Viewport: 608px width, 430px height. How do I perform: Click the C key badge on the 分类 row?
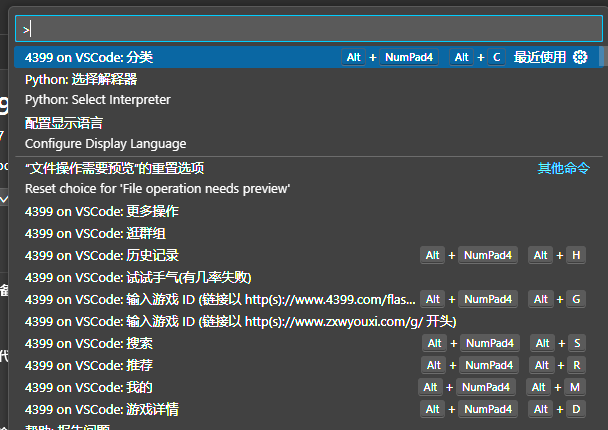coord(496,57)
